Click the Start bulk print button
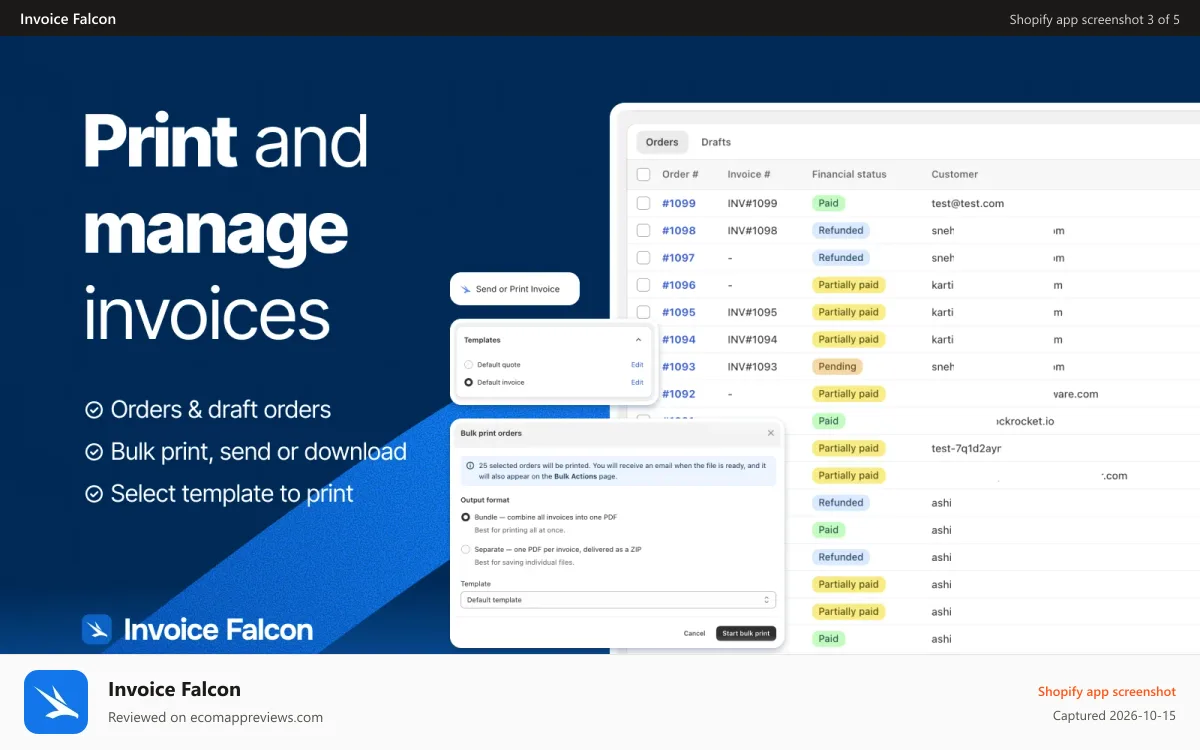Image resolution: width=1200 pixels, height=750 pixels. point(746,633)
